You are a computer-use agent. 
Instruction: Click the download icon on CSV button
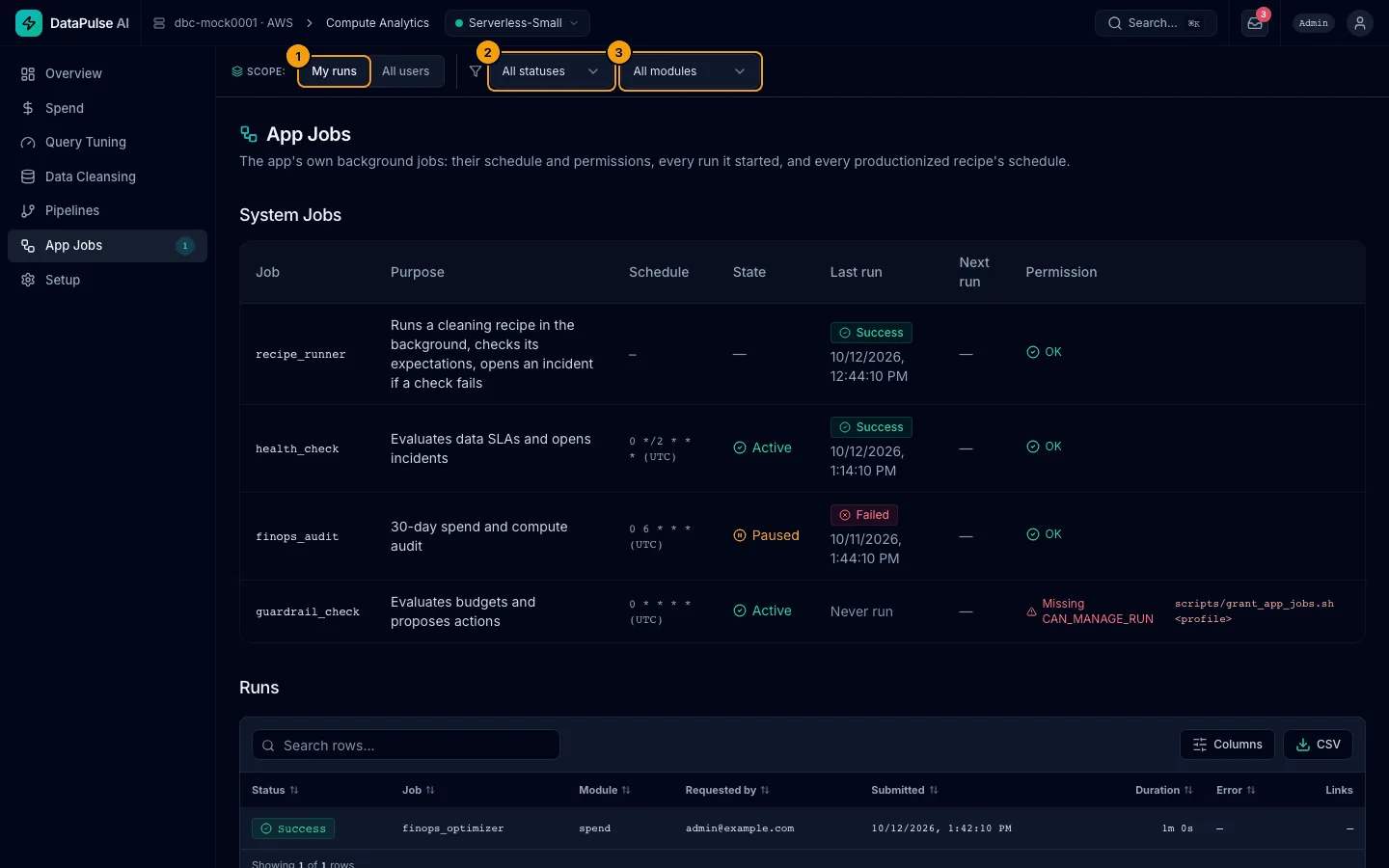pyautogui.click(x=1303, y=745)
